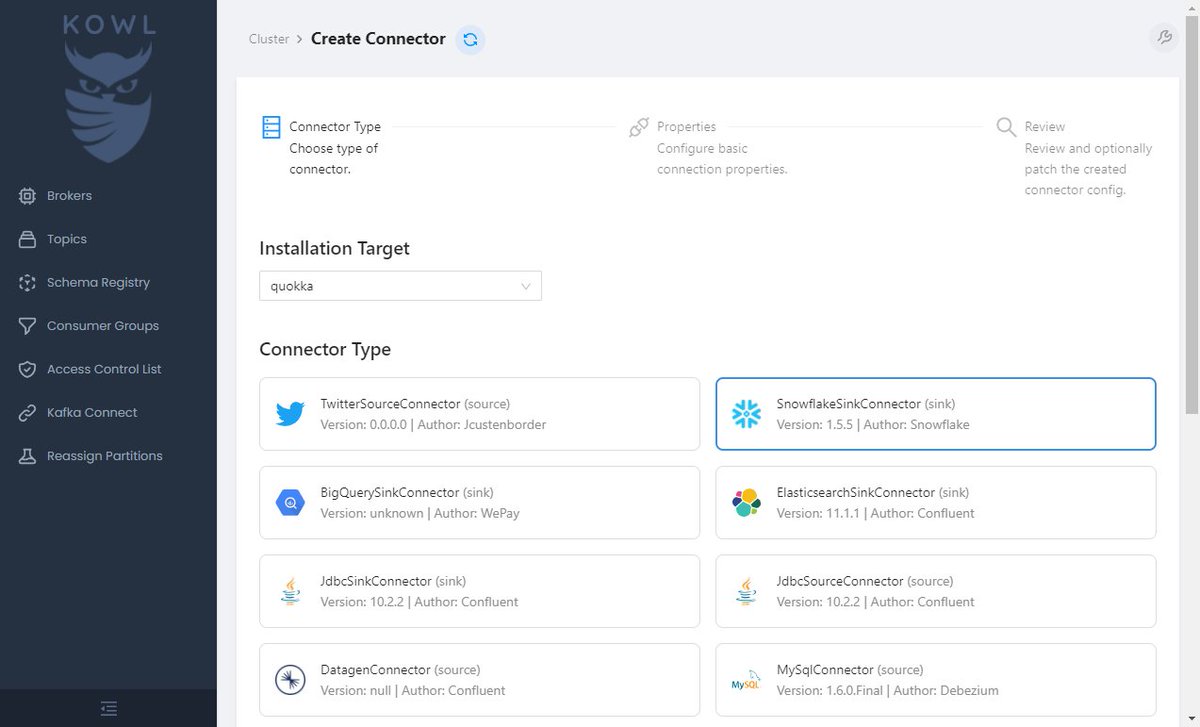
Task: Click the Reassign Partitions flask icon
Action: click(28, 456)
